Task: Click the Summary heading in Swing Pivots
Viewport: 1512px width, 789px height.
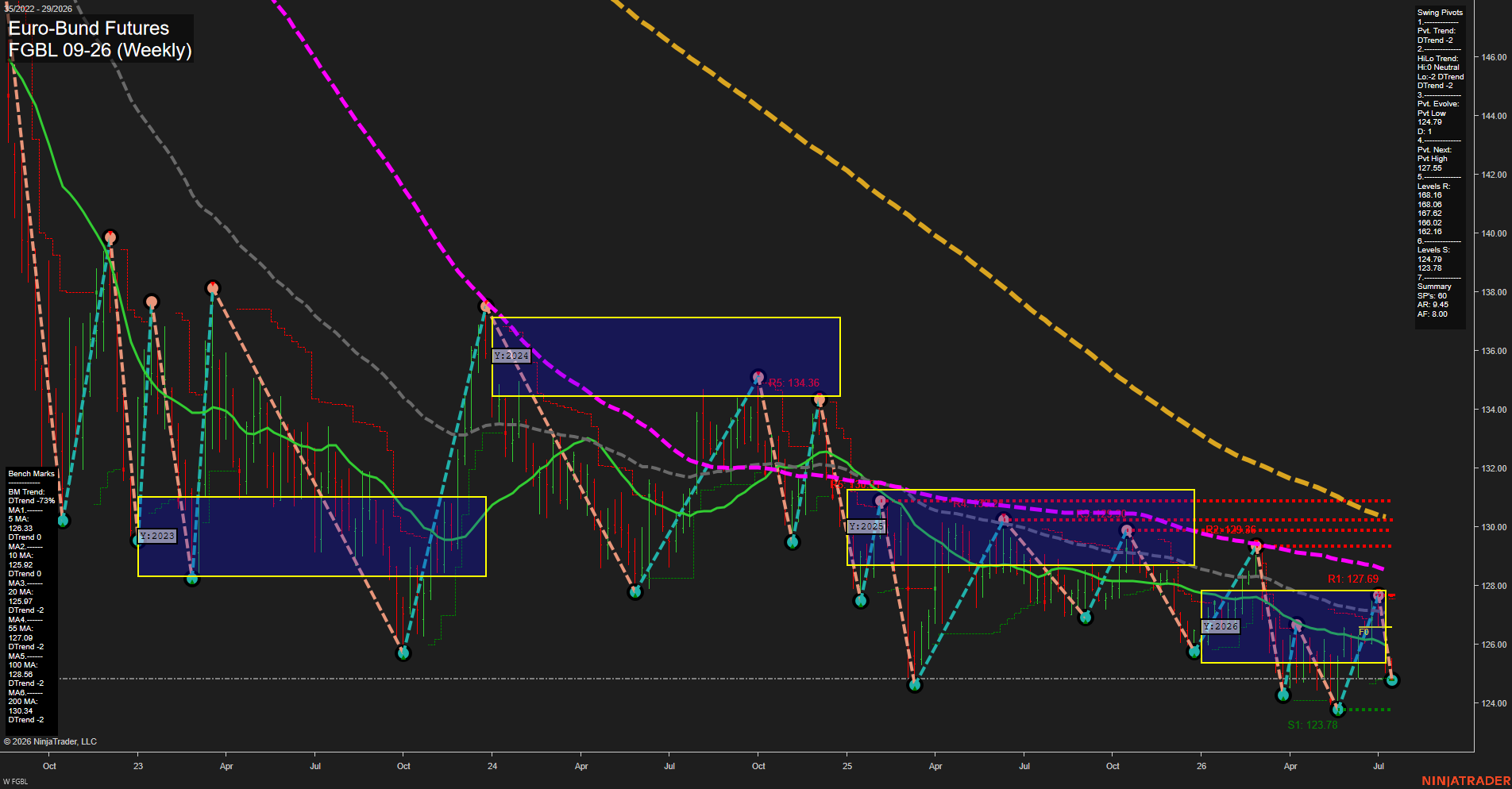Action: pos(1434,287)
